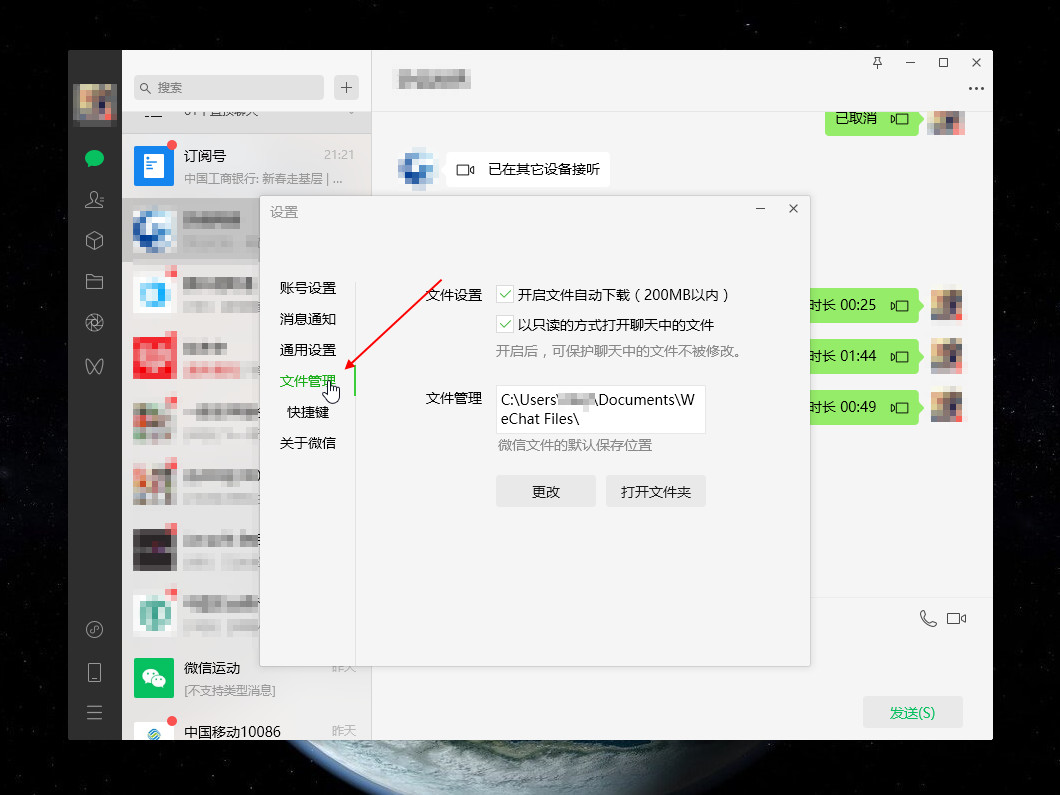Select 消息通知 in settings menu

(308, 319)
